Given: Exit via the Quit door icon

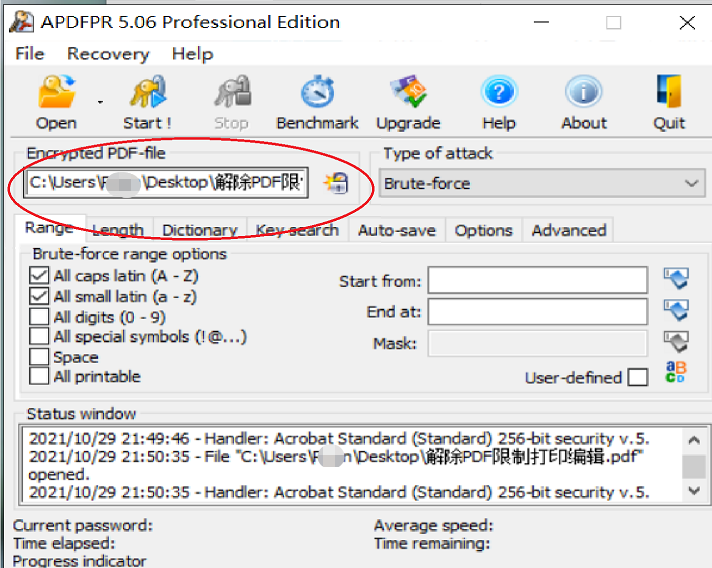Looking at the screenshot, I should 669,92.
